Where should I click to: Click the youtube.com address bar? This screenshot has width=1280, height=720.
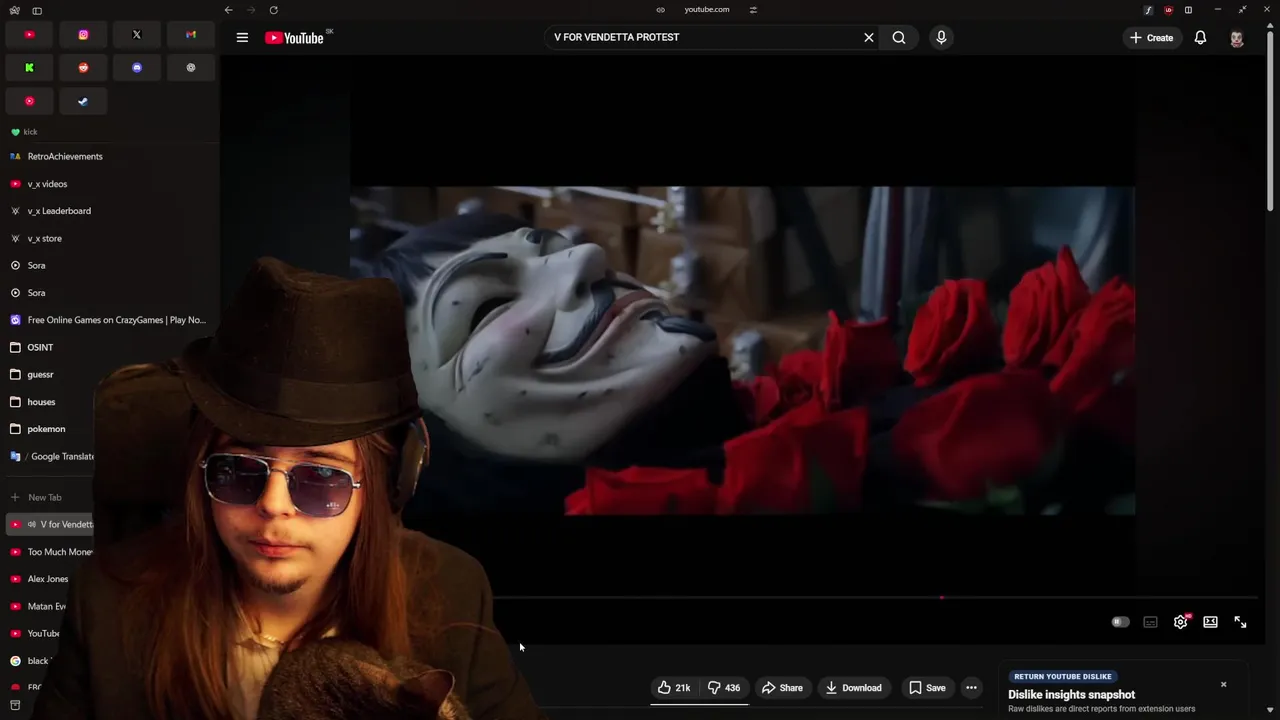(x=706, y=10)
